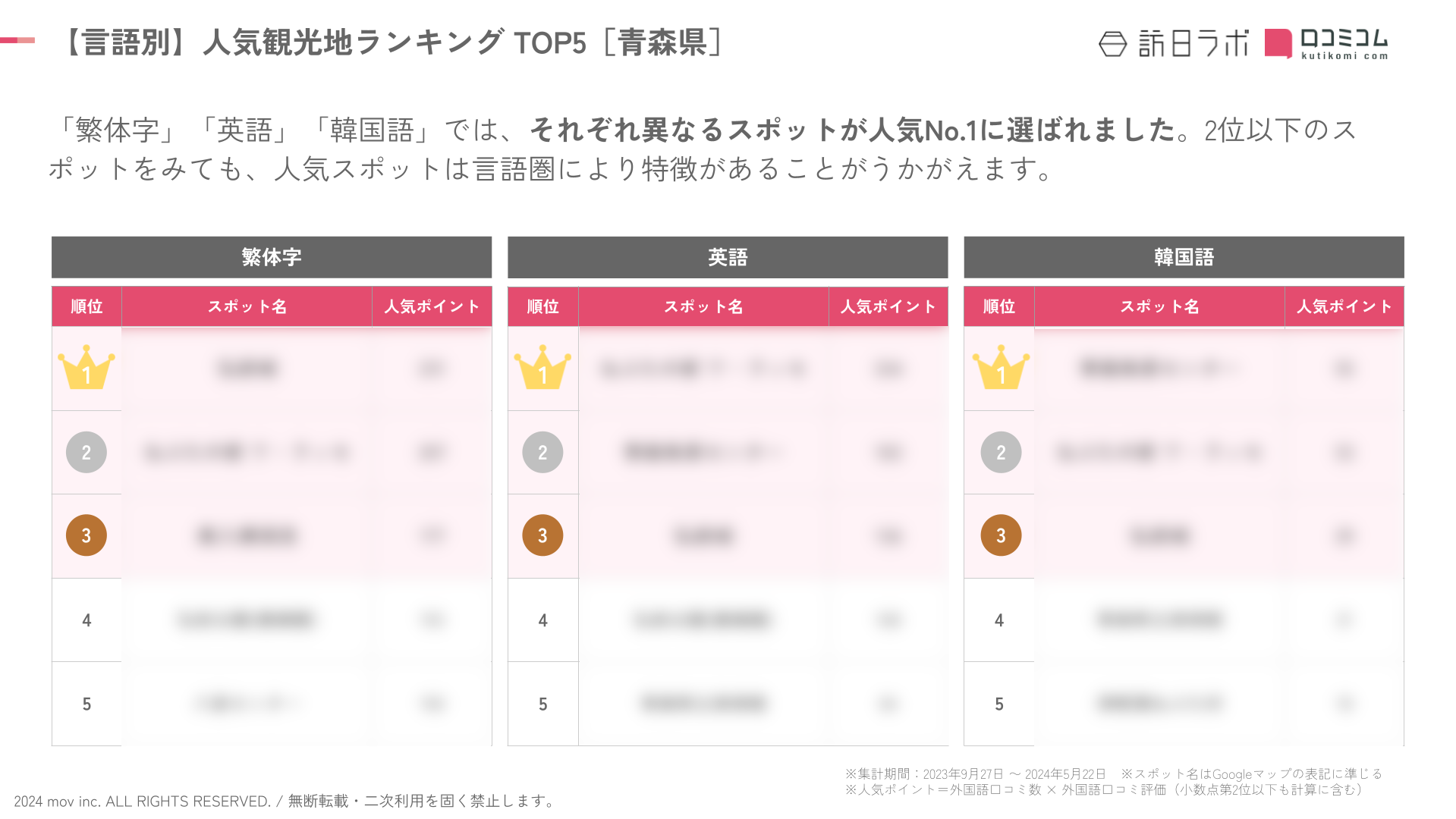Viewport: 1456px width, 819px height.
Task: Click the スポット名 column header in 英語 table
Action: pyautogui.click(x=703, y=306)
